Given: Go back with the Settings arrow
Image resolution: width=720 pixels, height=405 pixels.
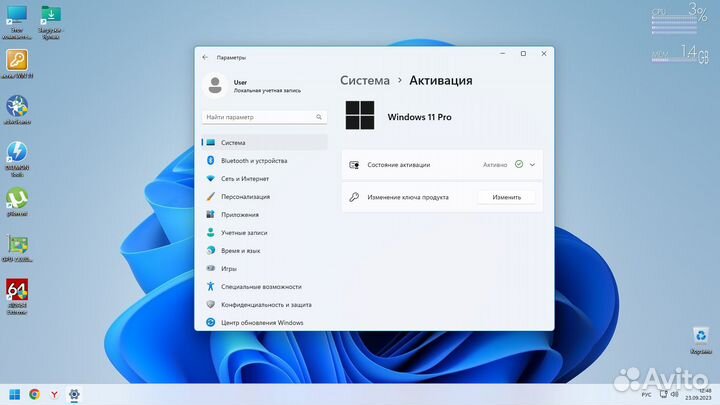Looking at the screenshot, I should 205,57.
